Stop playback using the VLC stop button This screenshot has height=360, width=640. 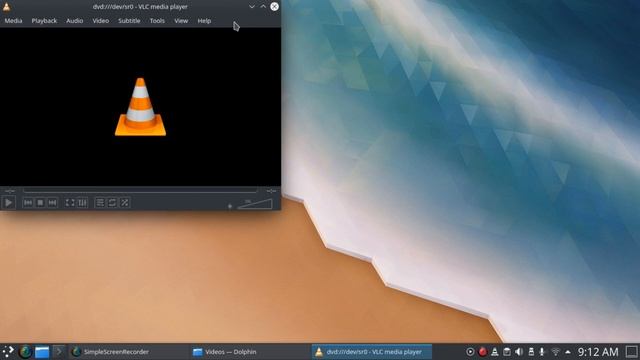point(40,202)
